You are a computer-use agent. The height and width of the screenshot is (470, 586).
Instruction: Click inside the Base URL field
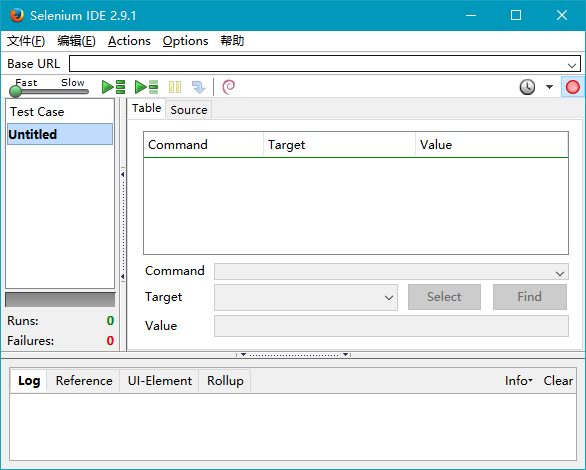[324, 64]
